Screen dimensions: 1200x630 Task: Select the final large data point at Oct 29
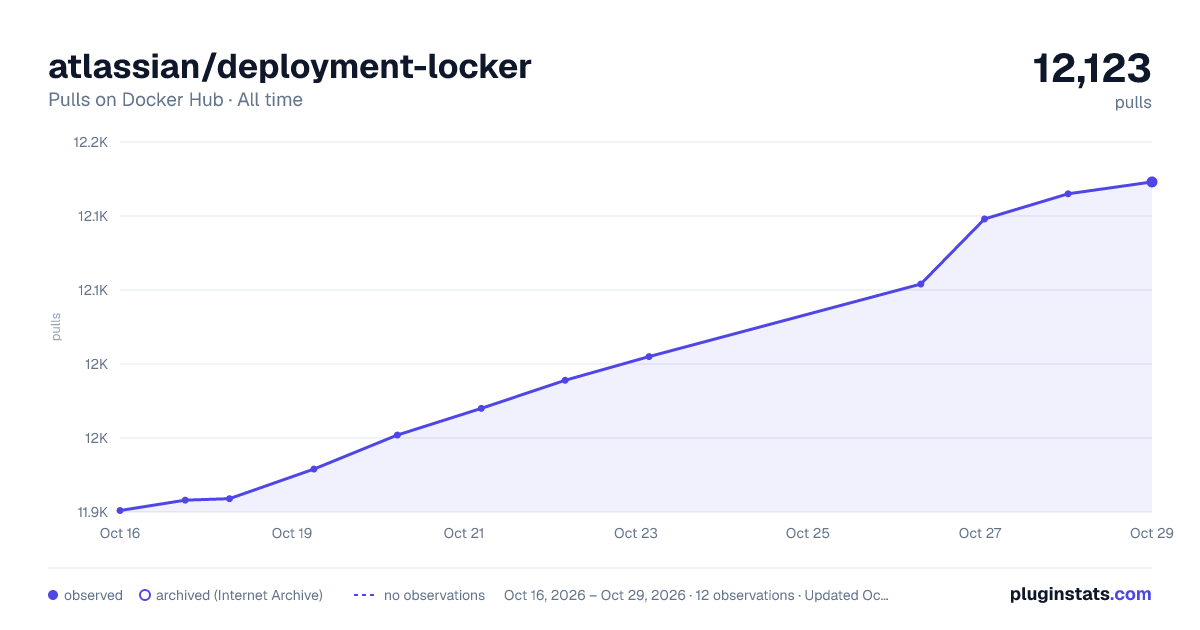click(1152, 182)
